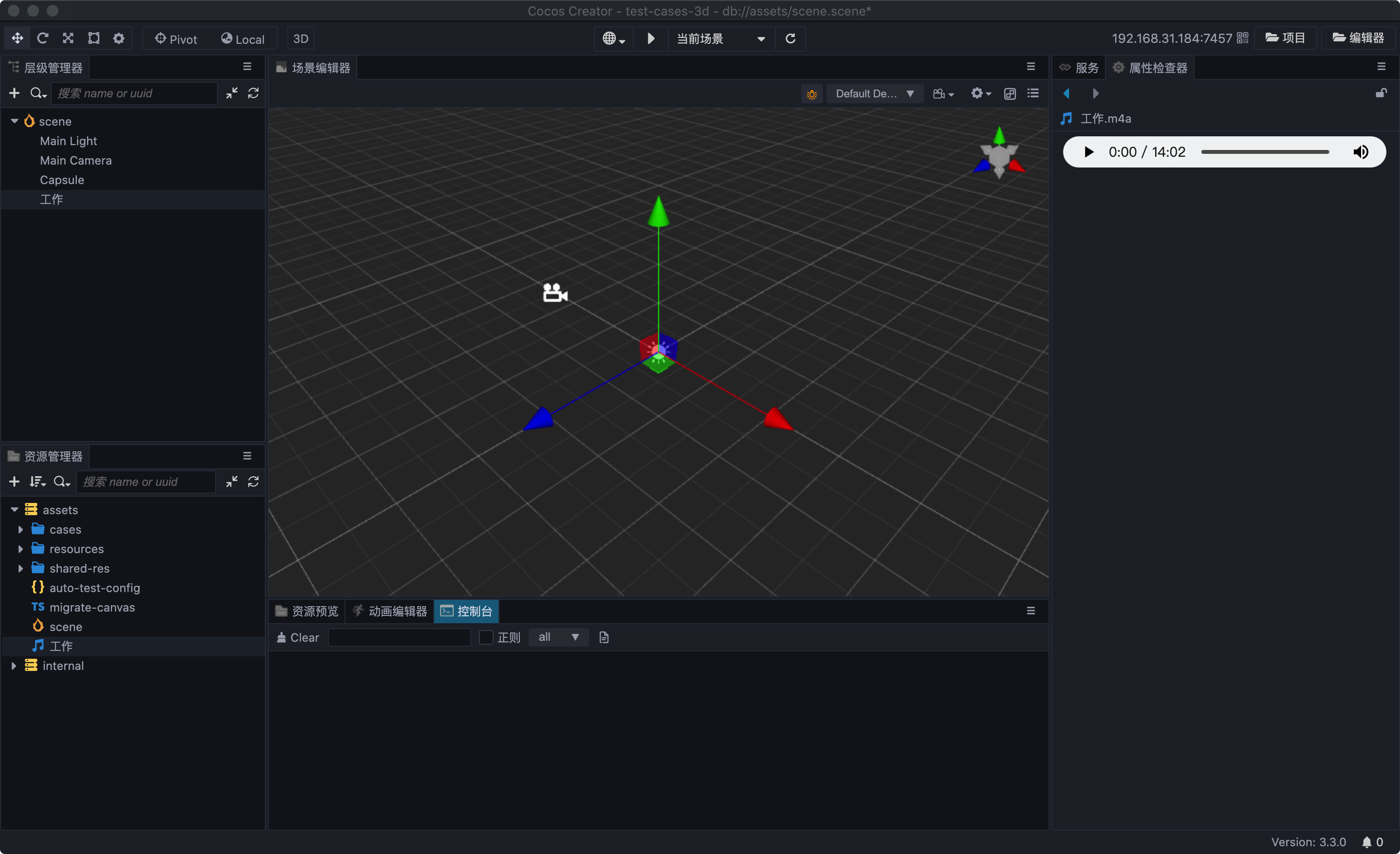Toggle Pivot transform mode

click(176, 38)
